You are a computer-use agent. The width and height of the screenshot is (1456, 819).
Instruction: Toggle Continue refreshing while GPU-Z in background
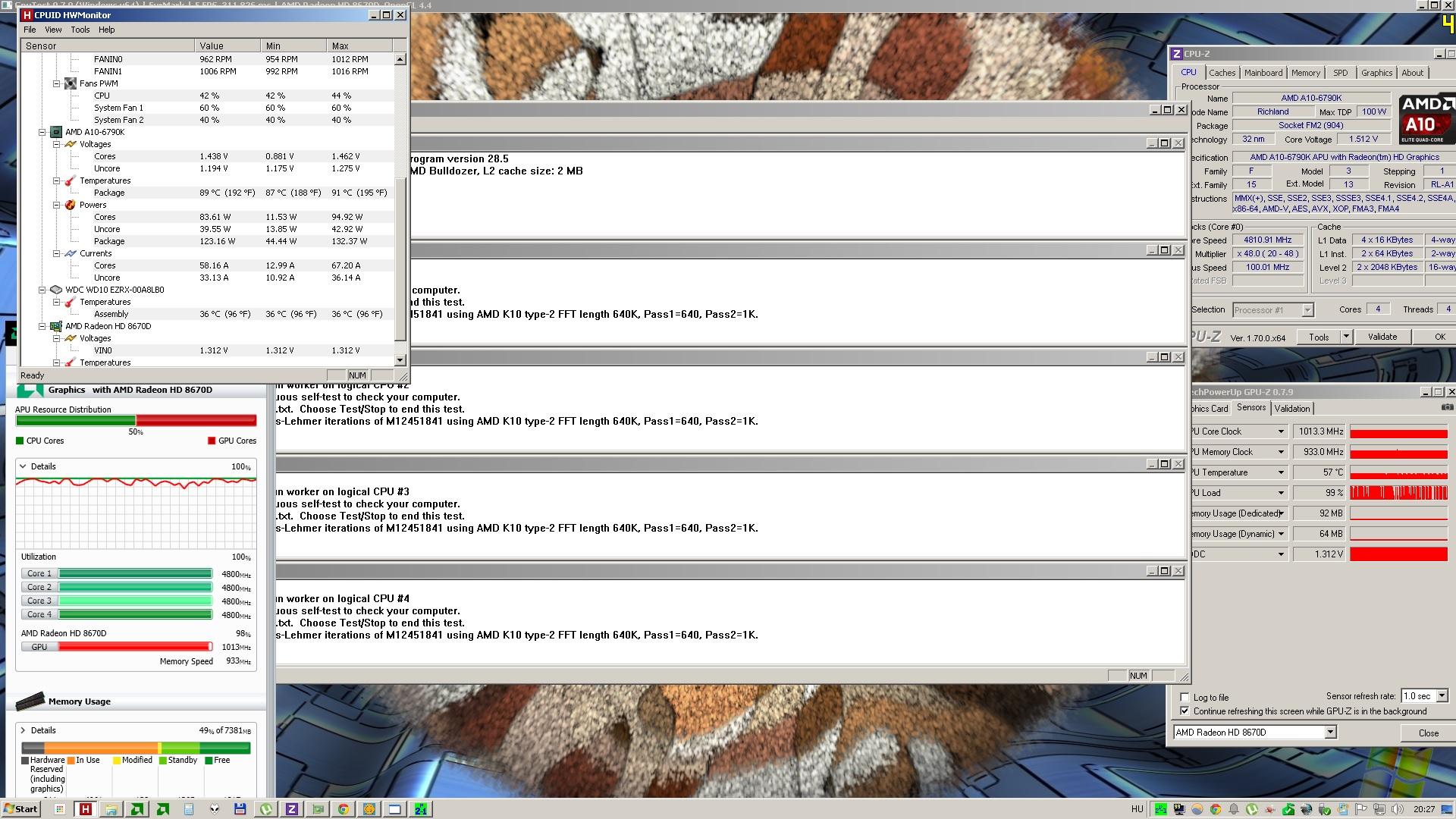1185,711
